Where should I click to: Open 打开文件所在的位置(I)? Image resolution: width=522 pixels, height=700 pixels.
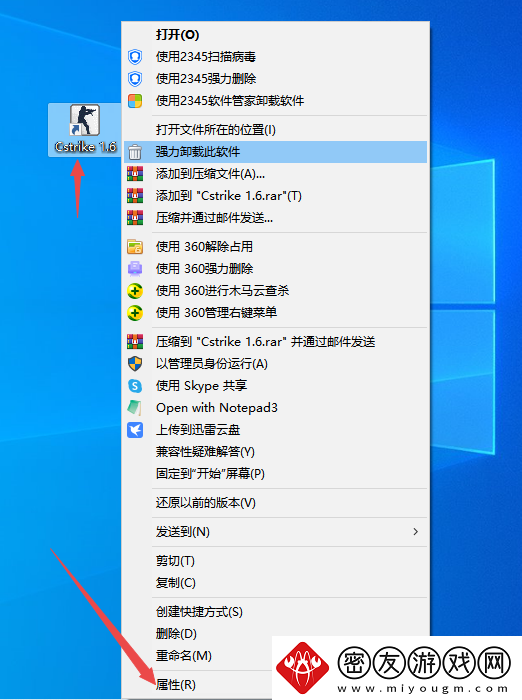(x=276, y=130)
